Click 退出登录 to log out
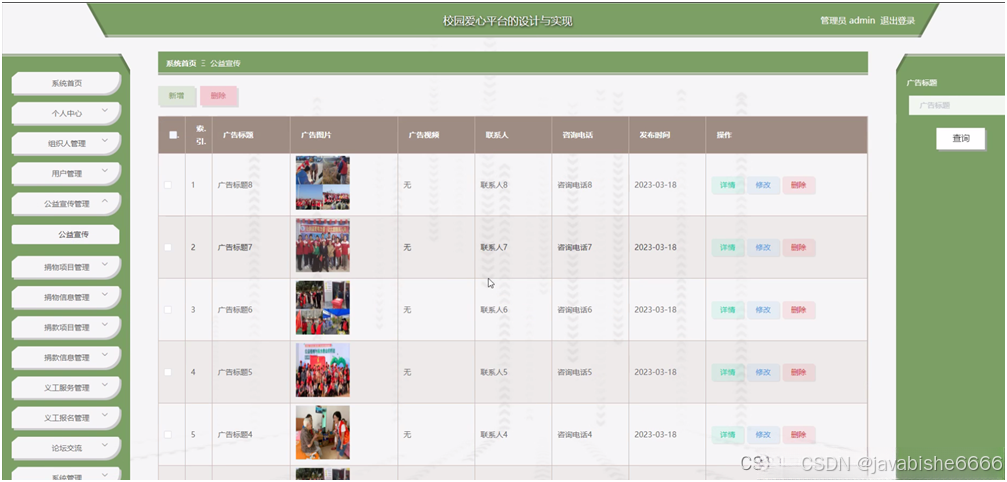Image resolution: width=1007 pixels, height=482 pixels. (x=897, y=21)
